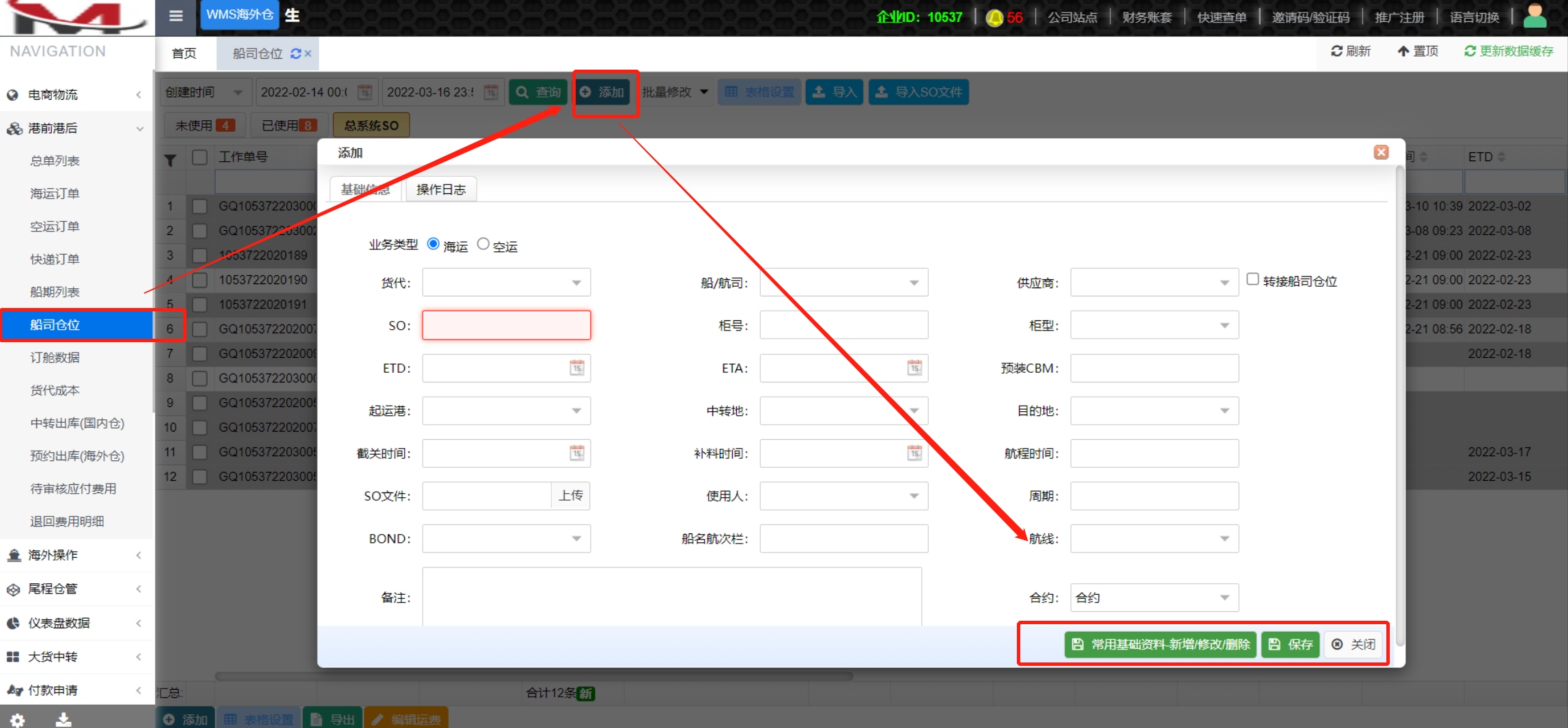Open 船期列表 in the sidebar
Viewport: 1568px width, 728px height.
pyautogui.click(x=55, y=292)
